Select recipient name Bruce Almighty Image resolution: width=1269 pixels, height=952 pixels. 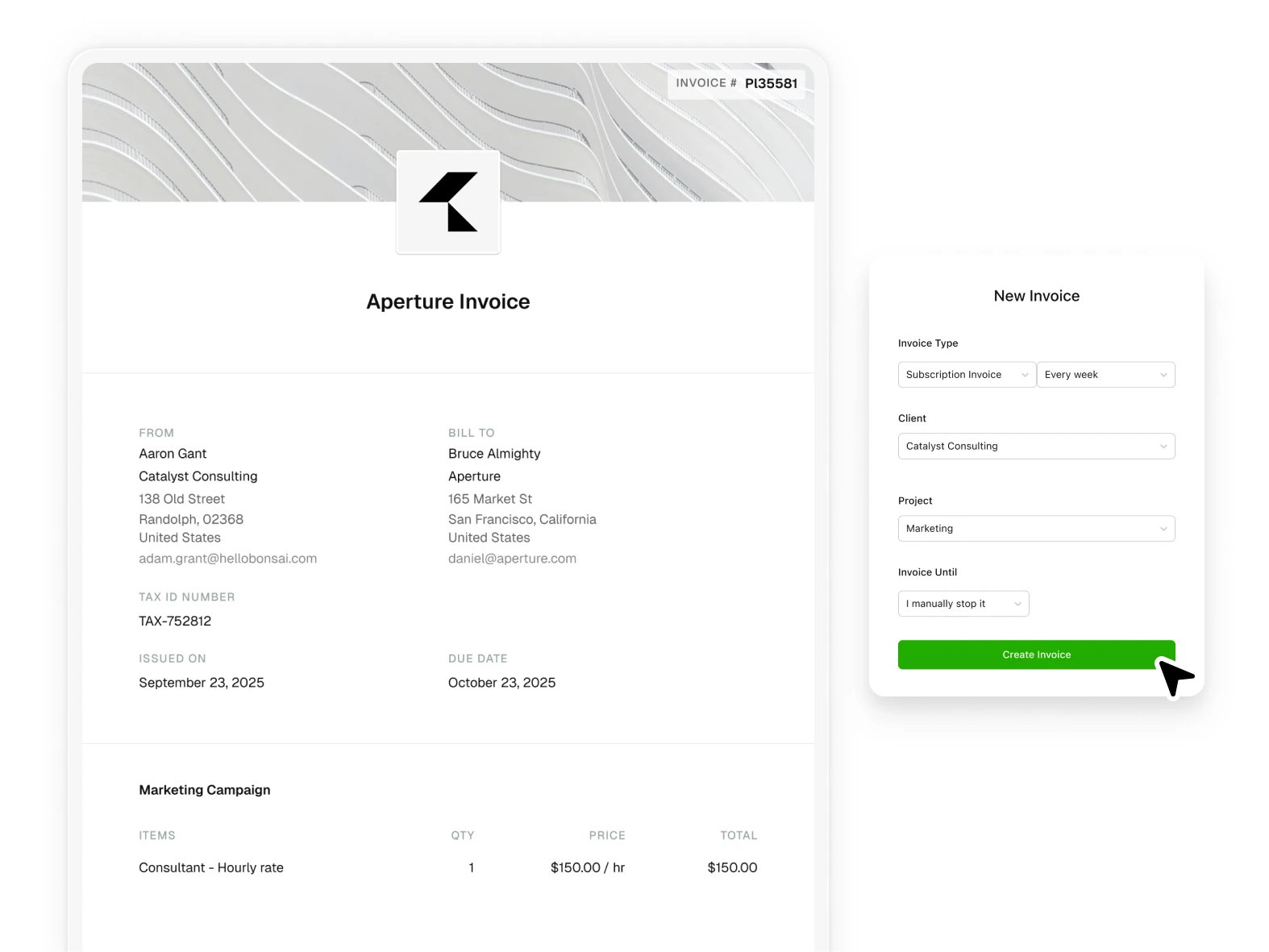494,454
